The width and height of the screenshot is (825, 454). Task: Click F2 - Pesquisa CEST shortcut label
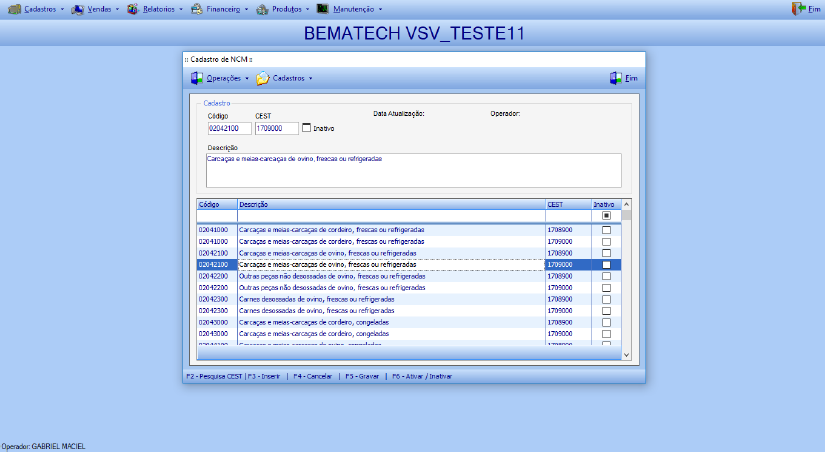214,377
